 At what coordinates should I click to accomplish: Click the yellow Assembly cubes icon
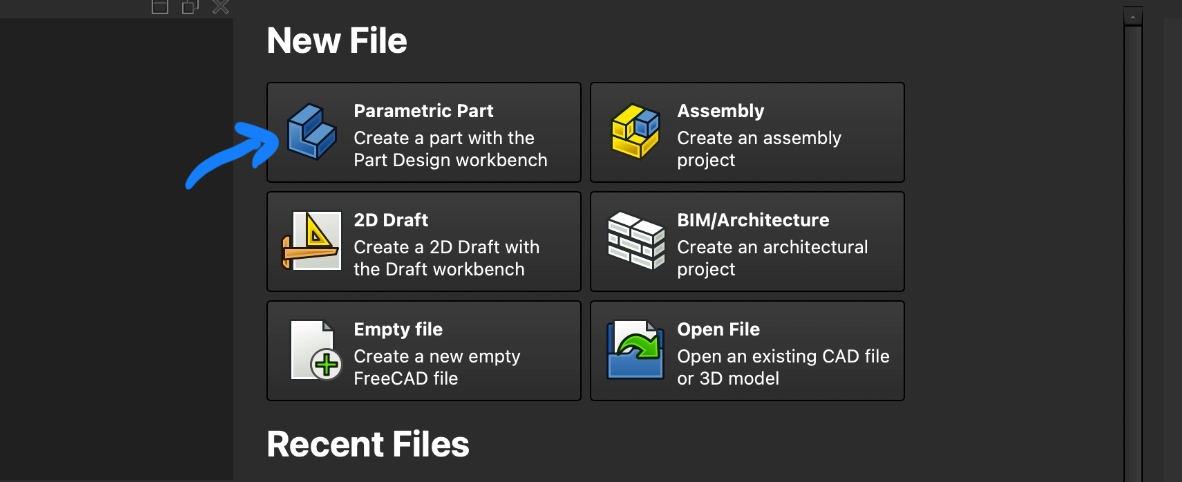tap(634, 134)
